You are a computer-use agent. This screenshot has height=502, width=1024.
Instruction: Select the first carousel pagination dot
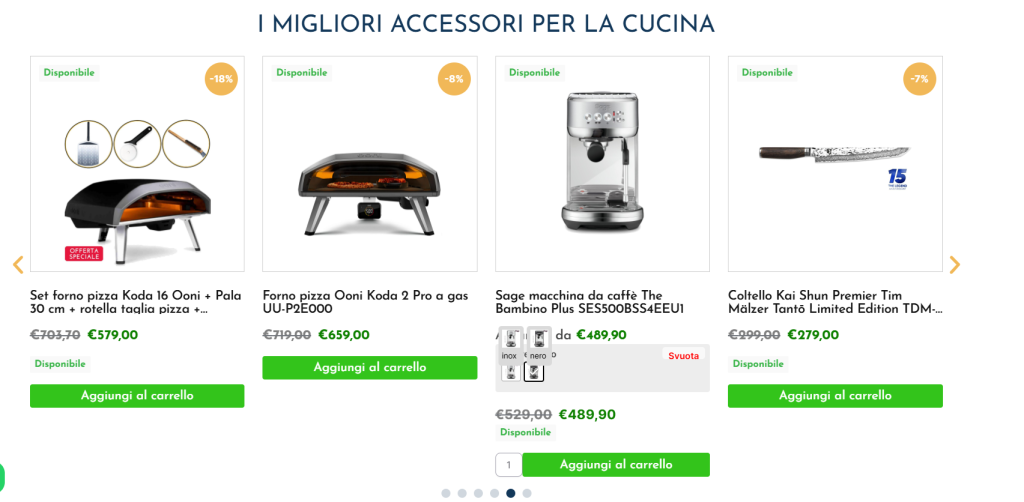click(446, 493)
